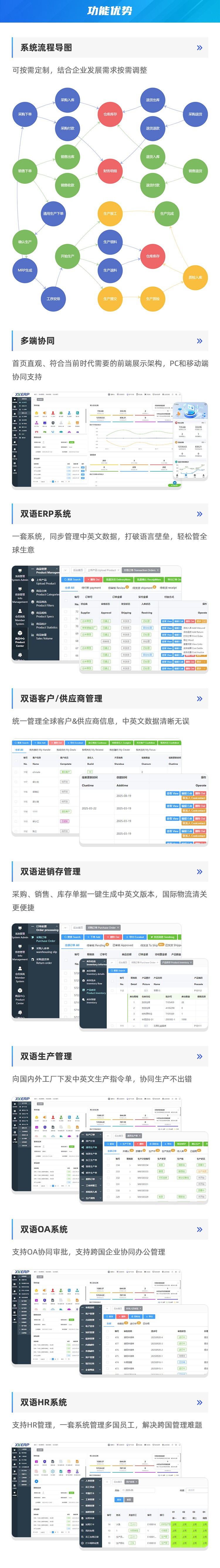Click the MRP生成 node

[25, 270]
